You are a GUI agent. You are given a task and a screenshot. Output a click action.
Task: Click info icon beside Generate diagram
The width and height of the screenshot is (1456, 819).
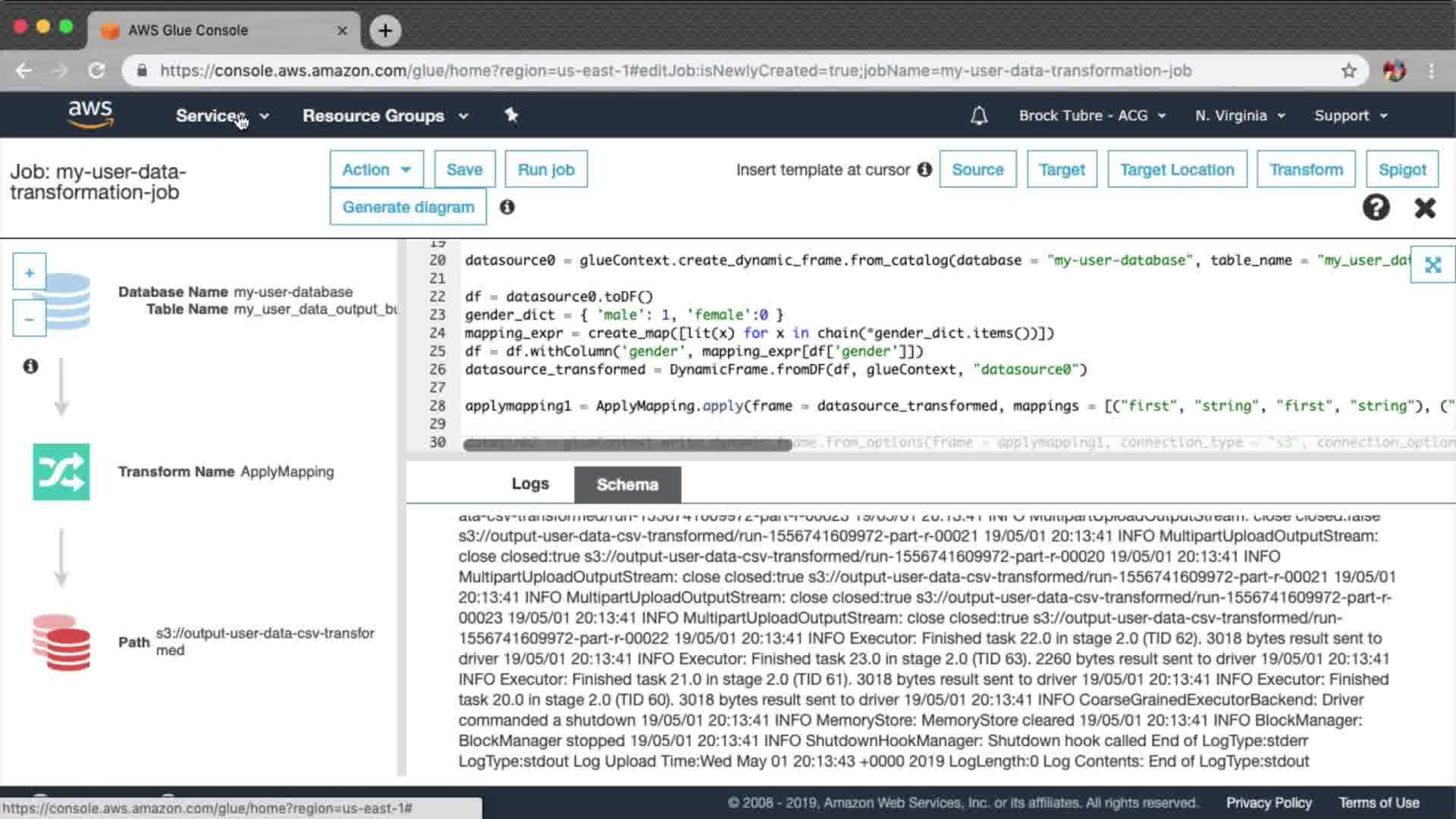tap(507, 207)
